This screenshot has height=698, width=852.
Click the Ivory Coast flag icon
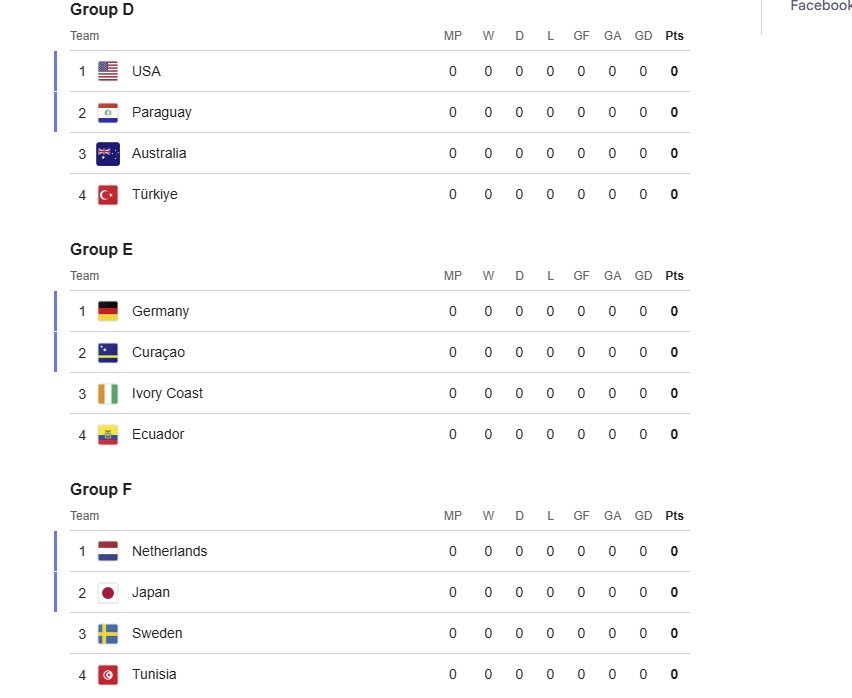(x=108, y=393)
